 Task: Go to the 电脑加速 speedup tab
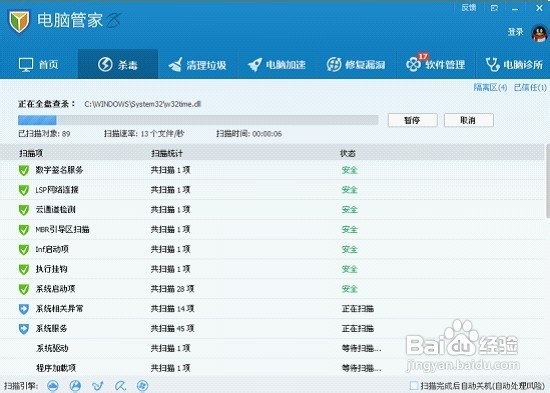click(x=277, y=65)
